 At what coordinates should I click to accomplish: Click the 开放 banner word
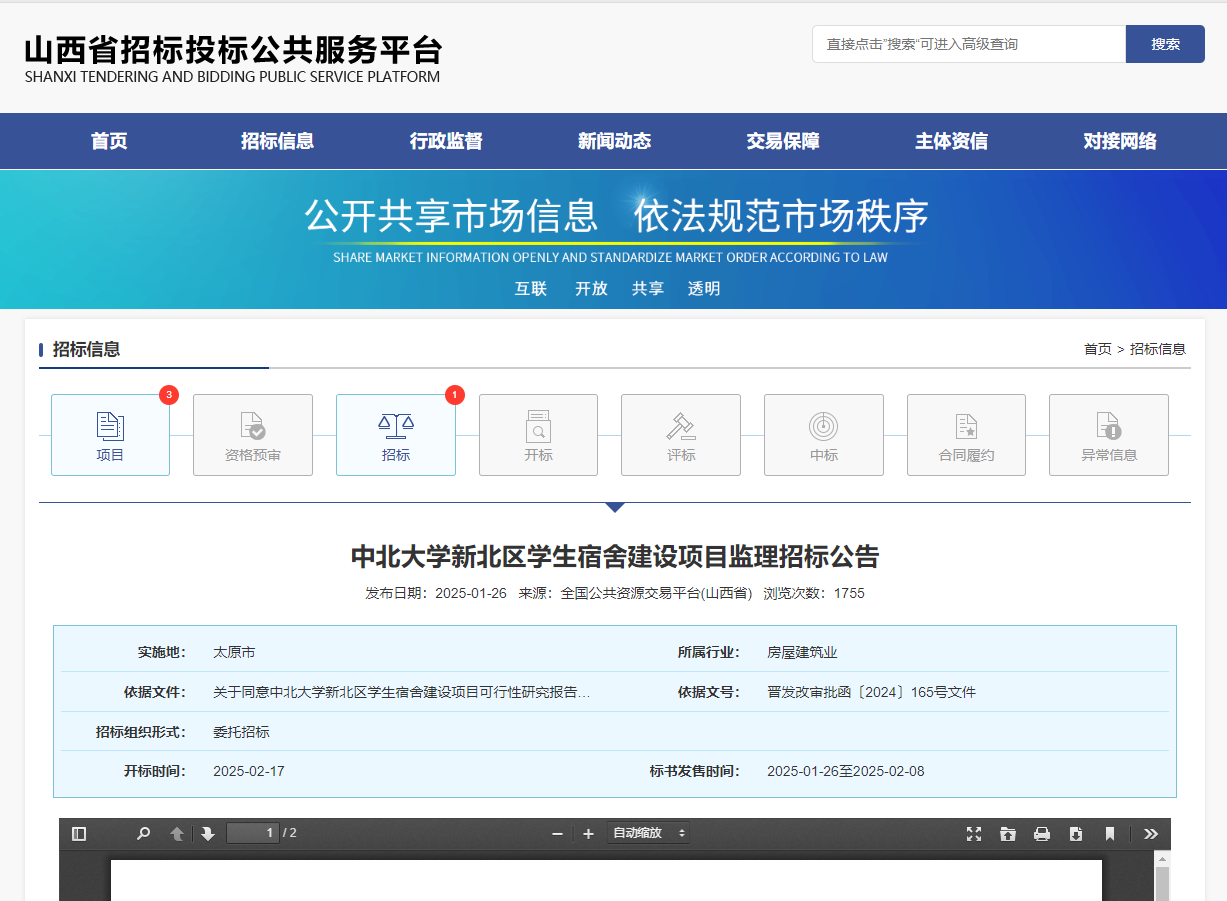[x=591, y=288]
